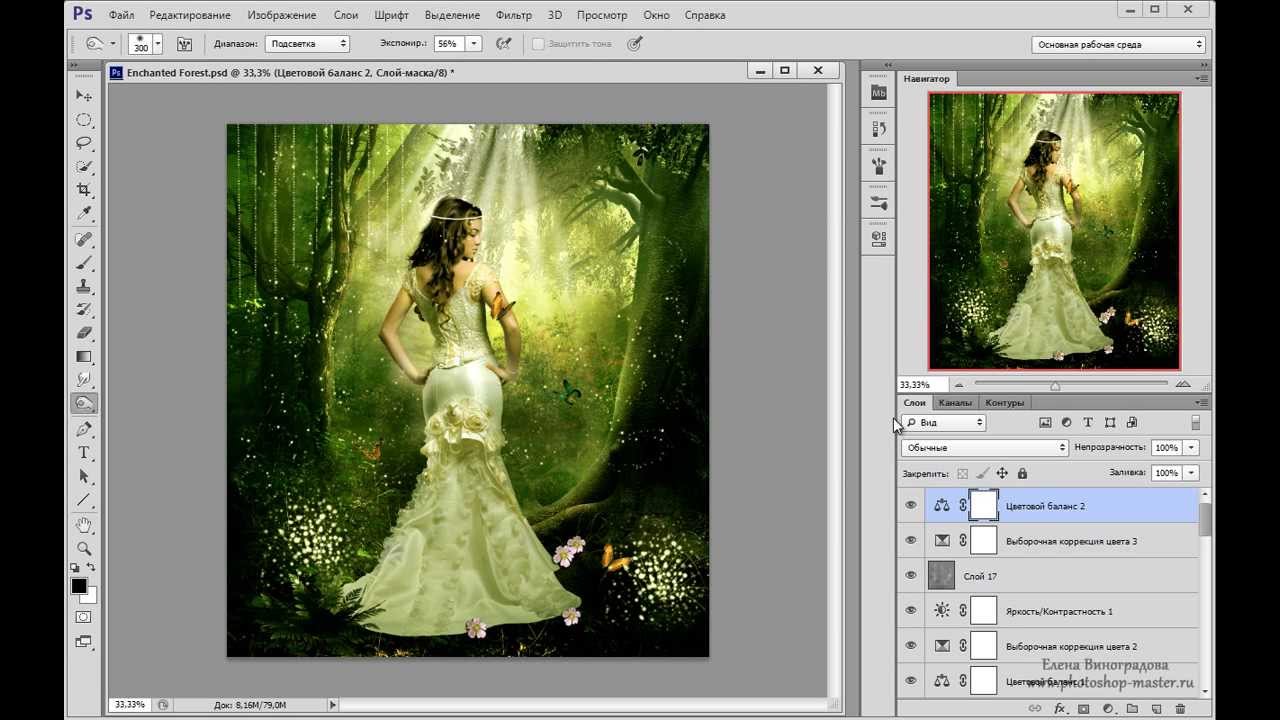
Task: Open the brush size preset picker arrow
Action: click(x=158, y=44)
